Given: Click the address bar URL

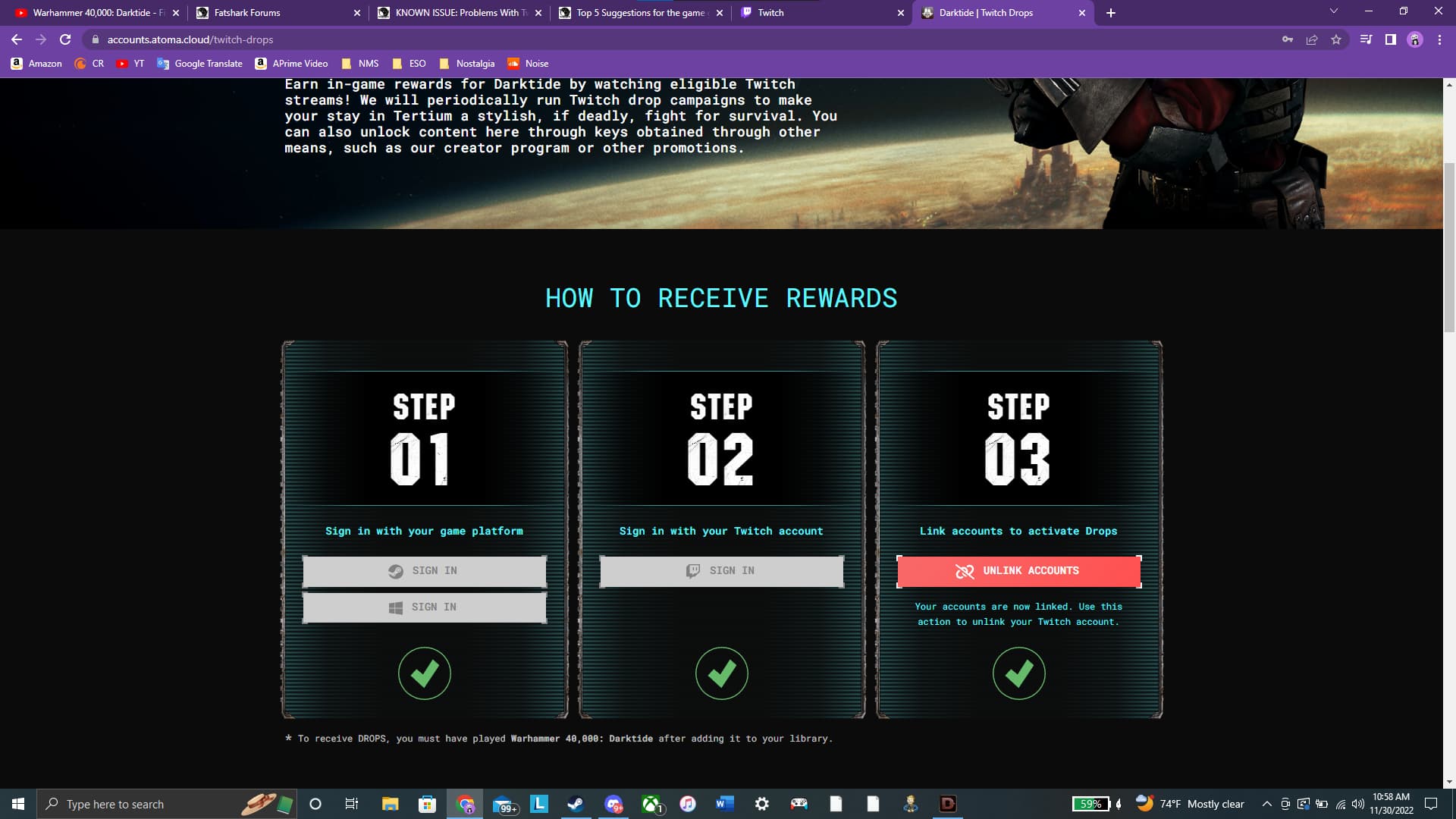Looking at the screenshot, I should (x=190, y=39).
